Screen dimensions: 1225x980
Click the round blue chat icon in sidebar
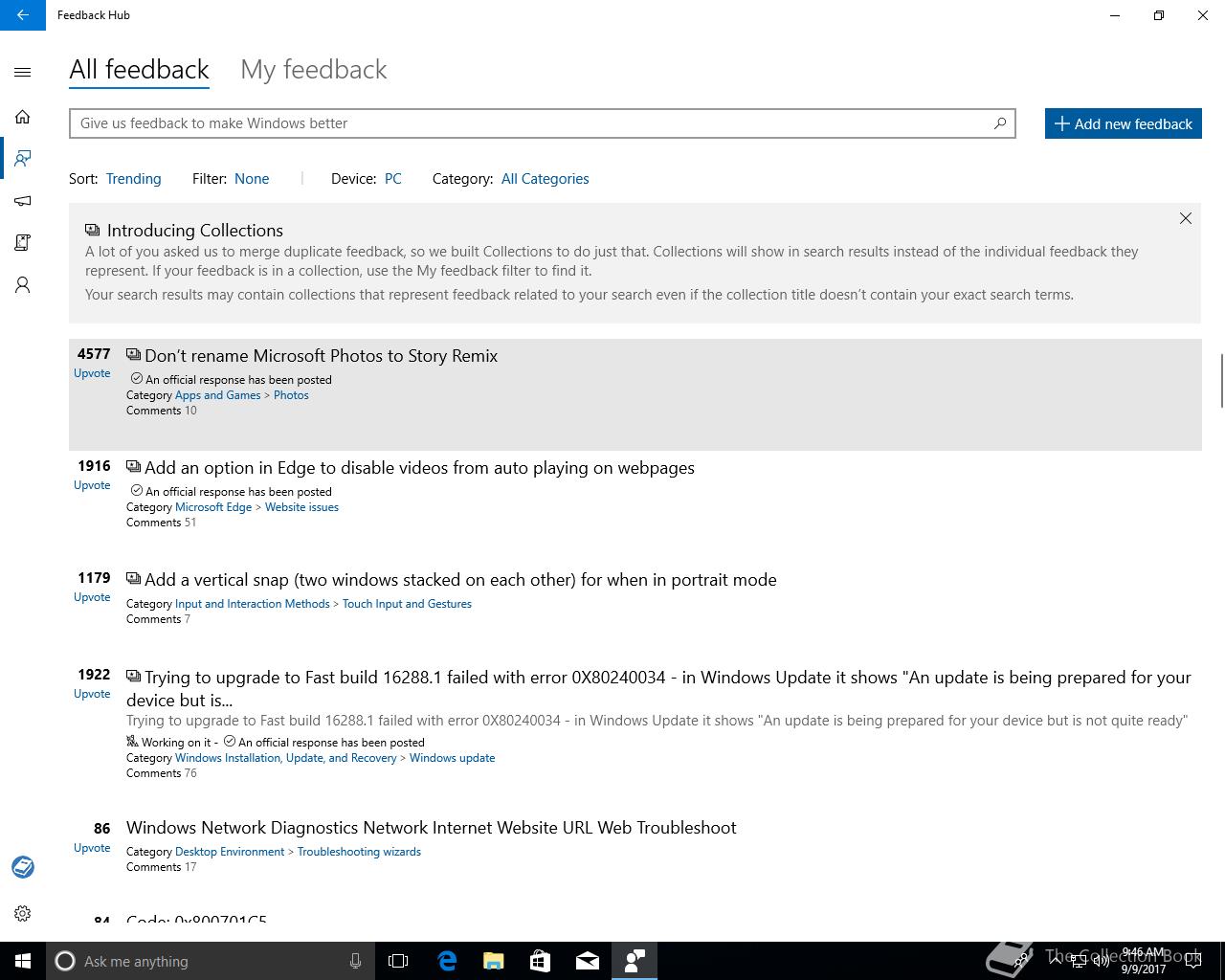[x=23, y=867]
